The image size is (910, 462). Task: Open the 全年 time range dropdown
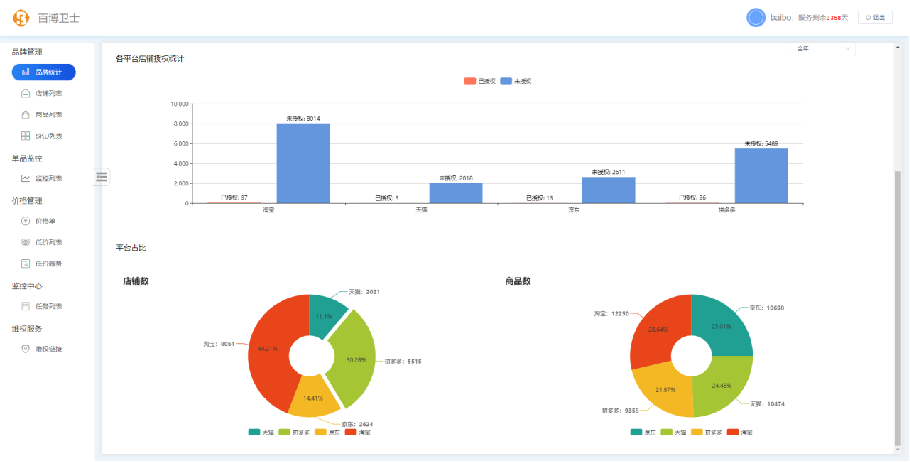823,49
